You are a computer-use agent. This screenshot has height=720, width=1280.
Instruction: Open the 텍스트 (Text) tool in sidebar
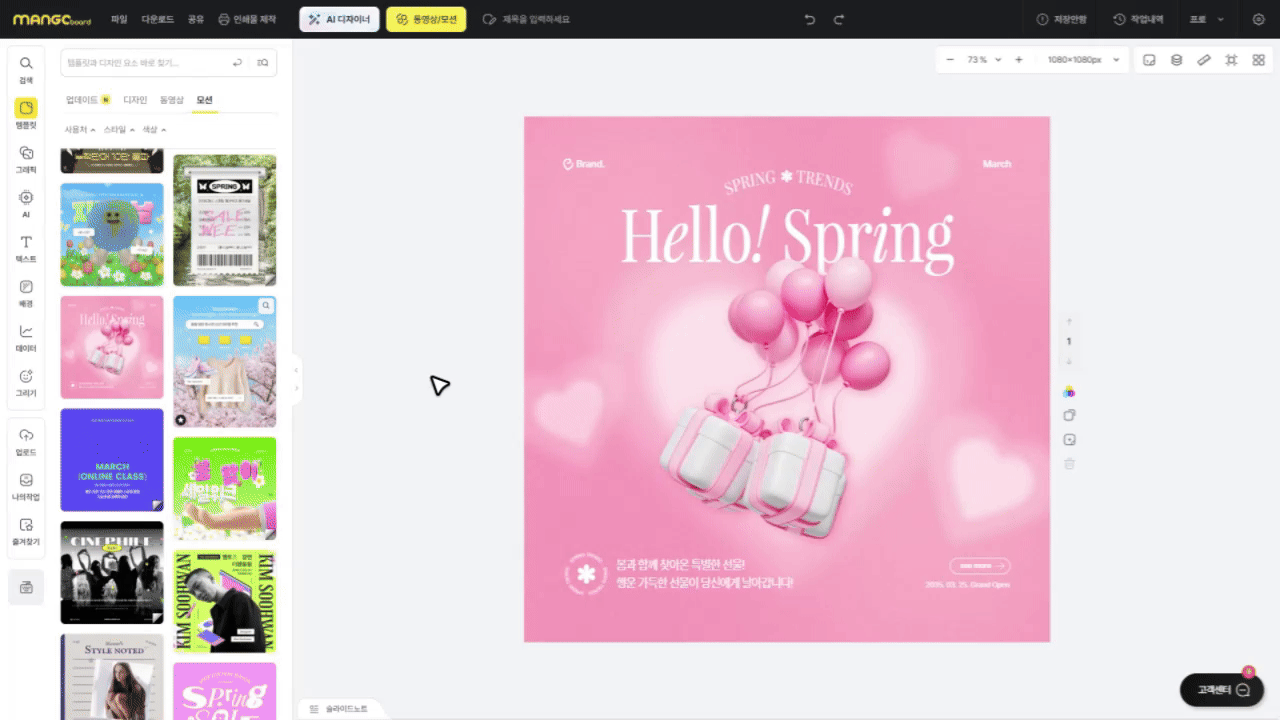coord(26,248)
